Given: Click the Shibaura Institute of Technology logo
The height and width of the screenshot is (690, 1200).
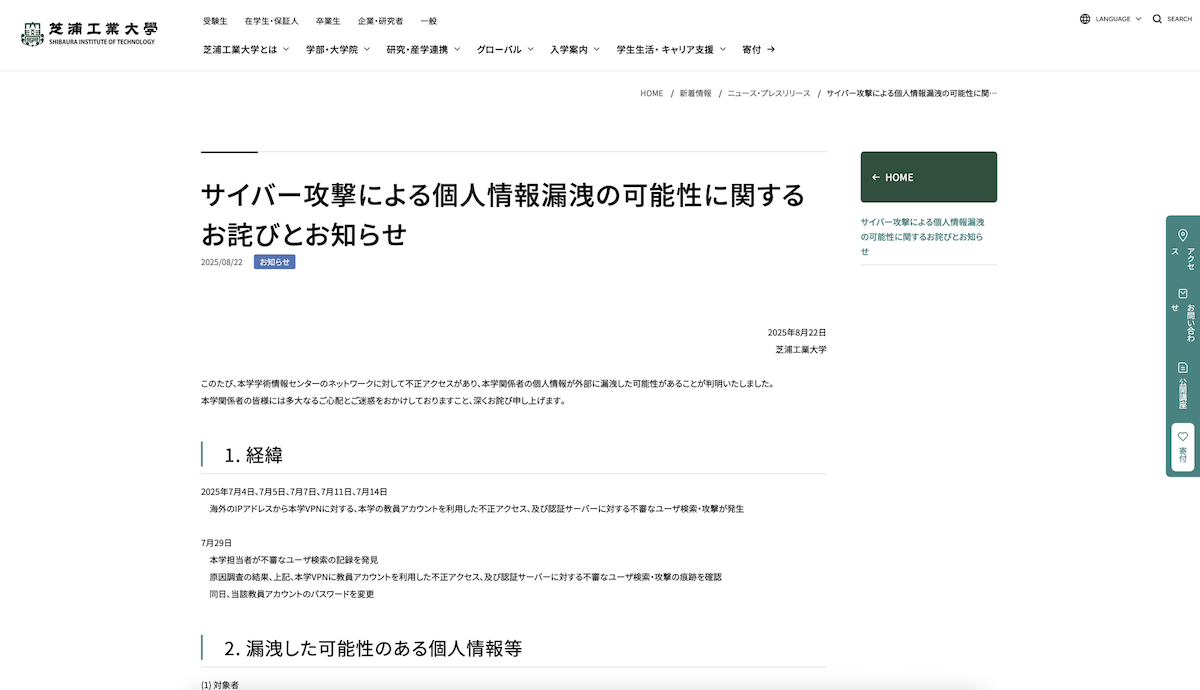Looking at the screenshot, I should pyautogui.click(x=89, y=34).
